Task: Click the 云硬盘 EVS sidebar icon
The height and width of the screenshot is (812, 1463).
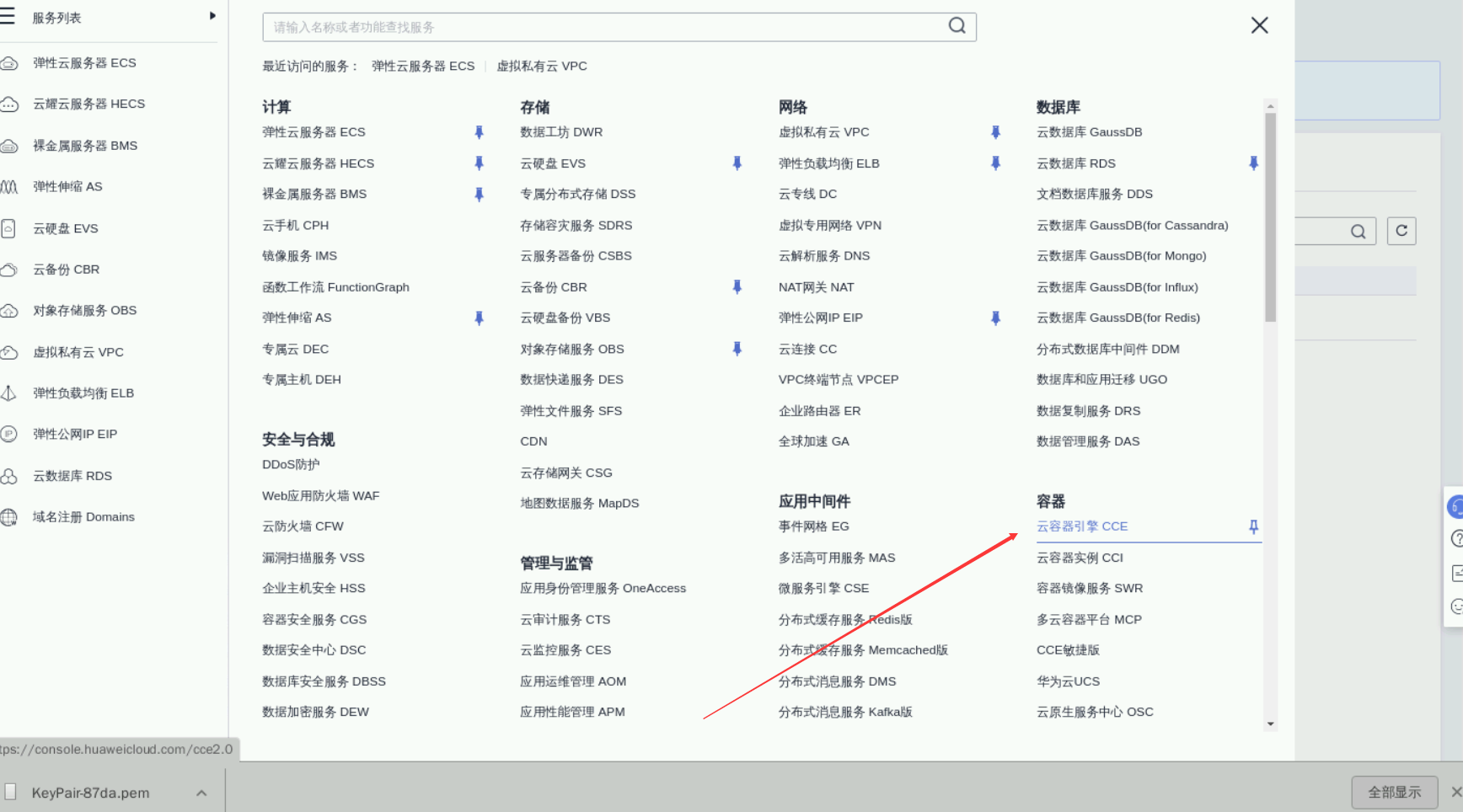Action: [8, 228]
